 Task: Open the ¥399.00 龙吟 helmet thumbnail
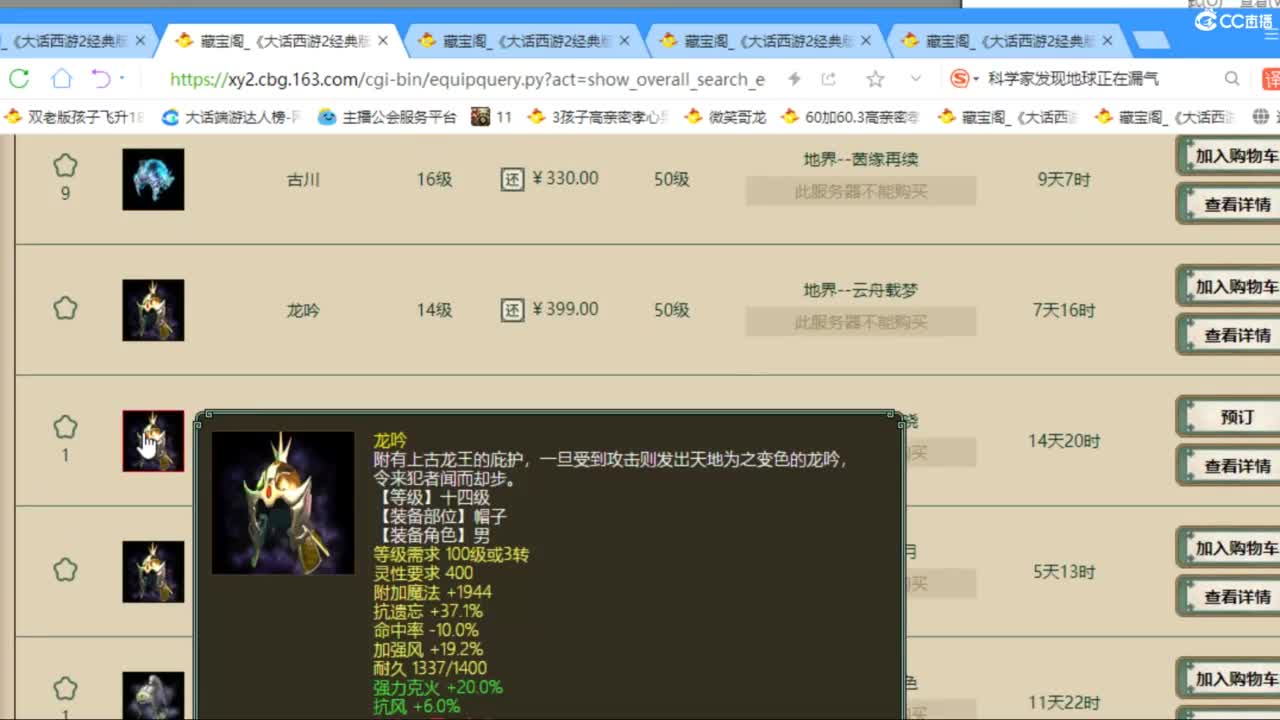pyautogui.click(x=153, y=310)
